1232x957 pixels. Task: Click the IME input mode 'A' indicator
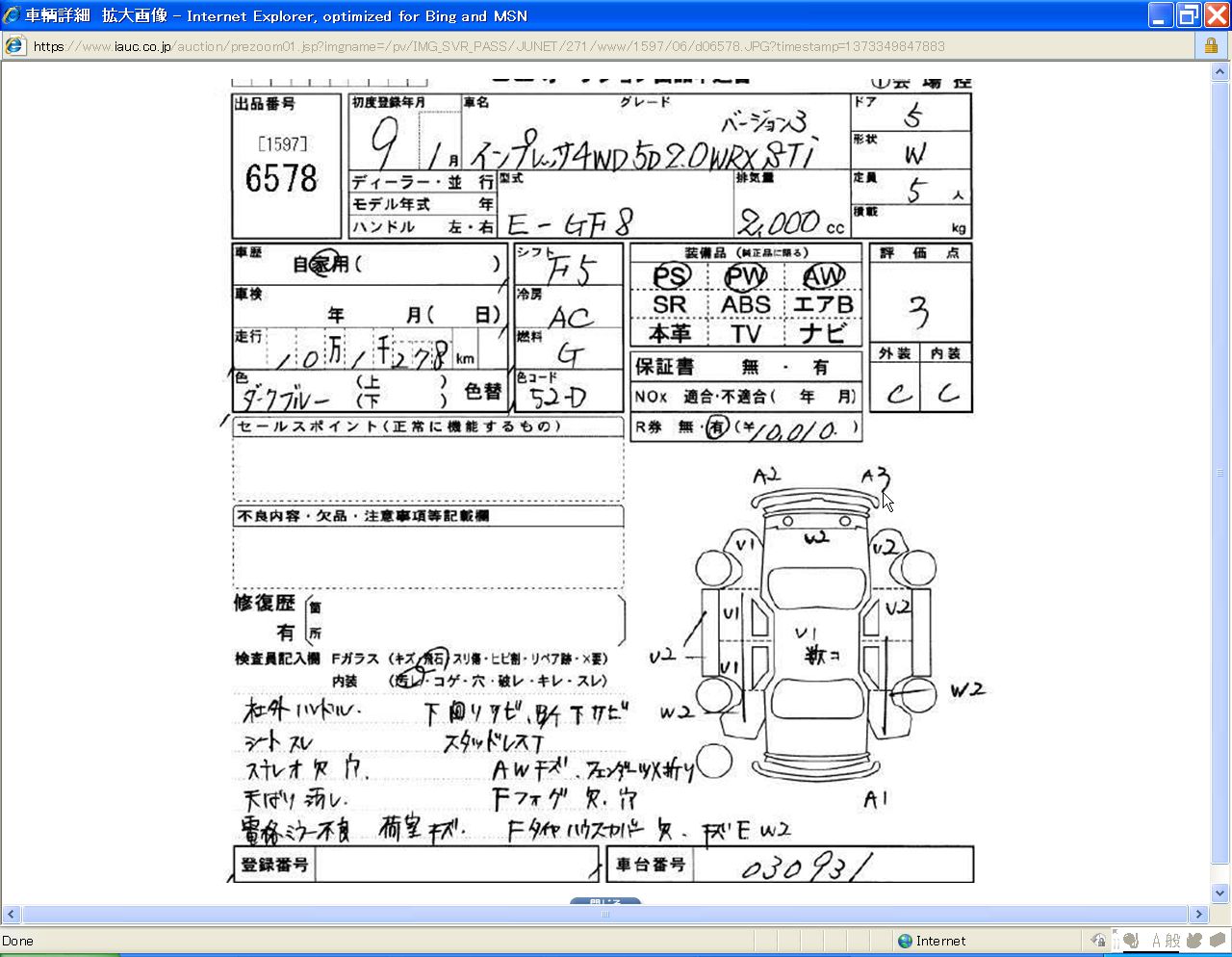(1156, 941)
